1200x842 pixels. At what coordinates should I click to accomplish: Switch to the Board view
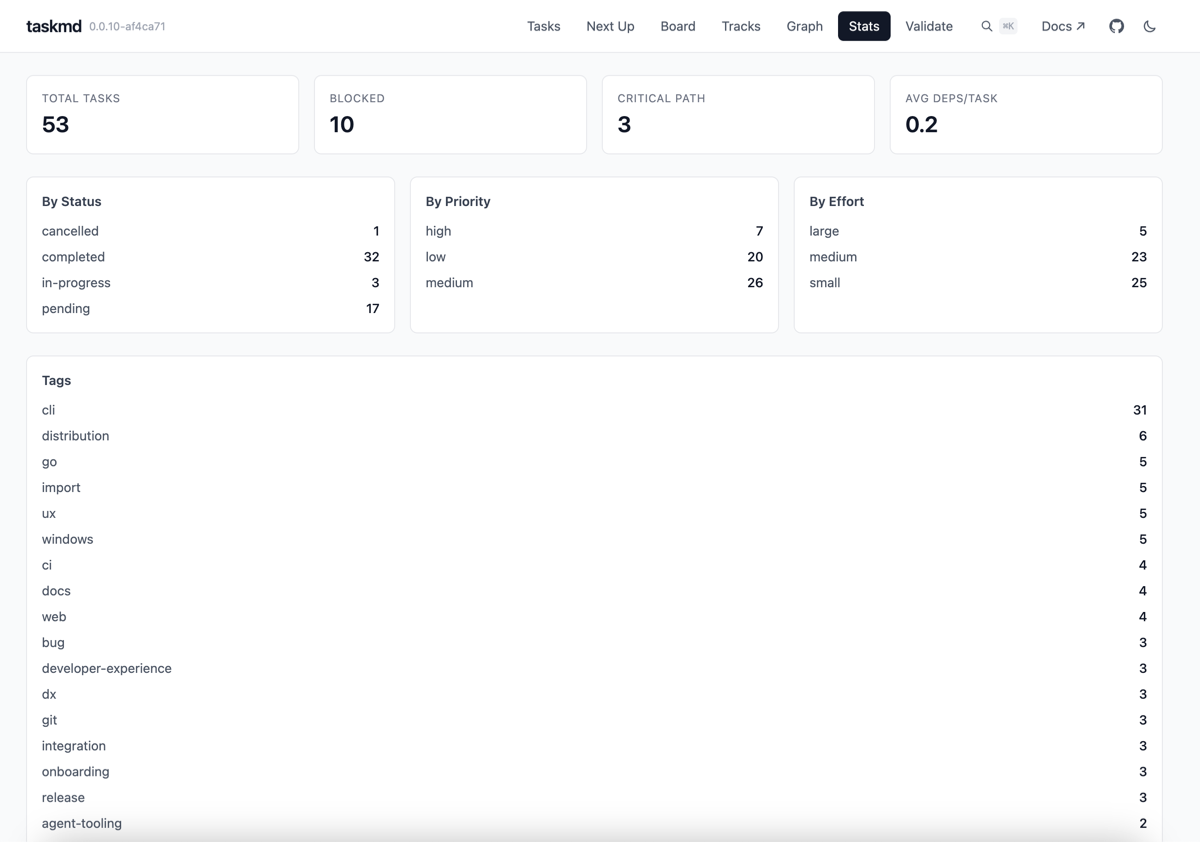678,26
